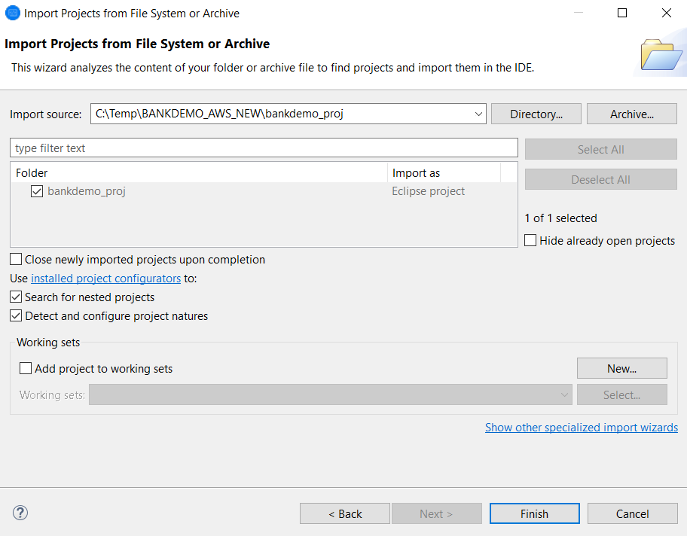Open the installed project configurators link
The height and width of the screenshot is (537, 687).
click(x=106, y=278)
